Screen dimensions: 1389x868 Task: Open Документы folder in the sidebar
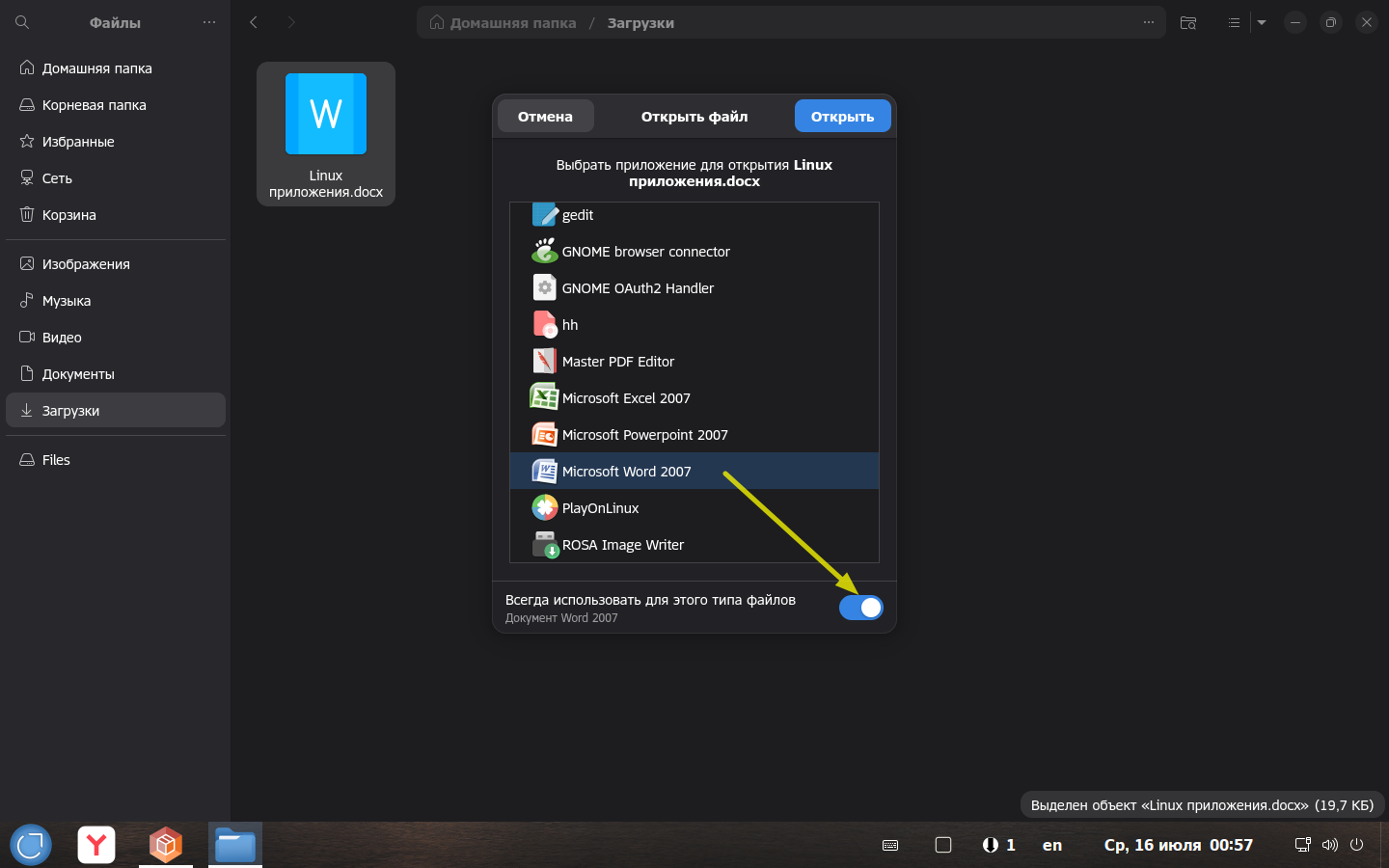tap(116, 374)
